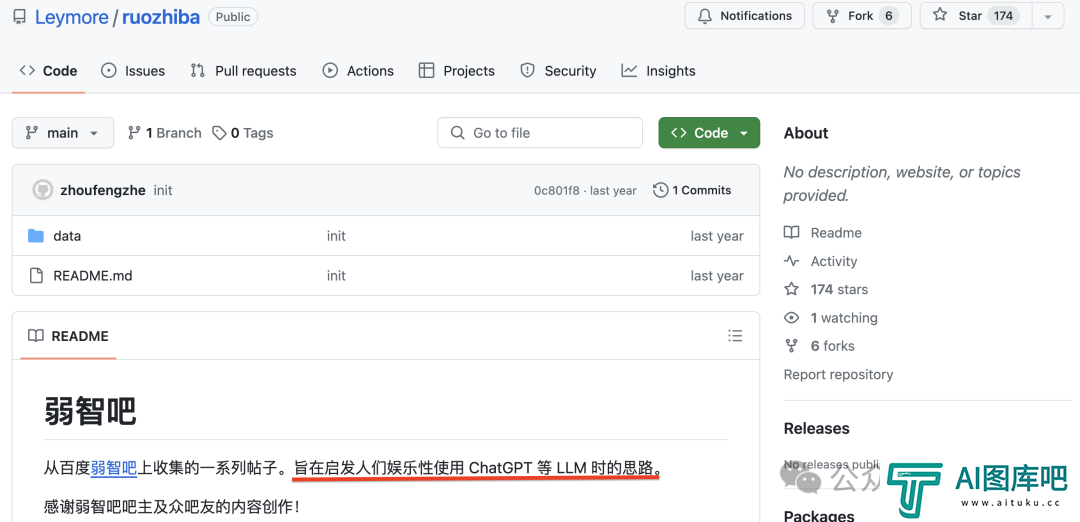Open the latest init commit message
Viewport: 1080px width, 522px height.
[x=163, y=191]
